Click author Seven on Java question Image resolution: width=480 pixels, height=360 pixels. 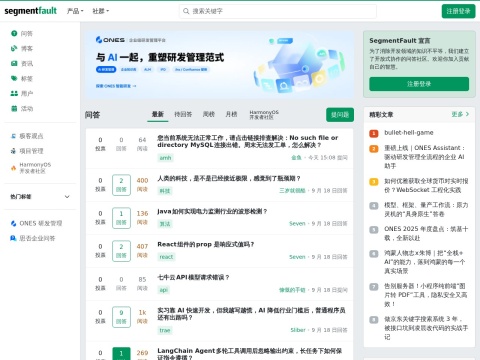pos(297,224)
